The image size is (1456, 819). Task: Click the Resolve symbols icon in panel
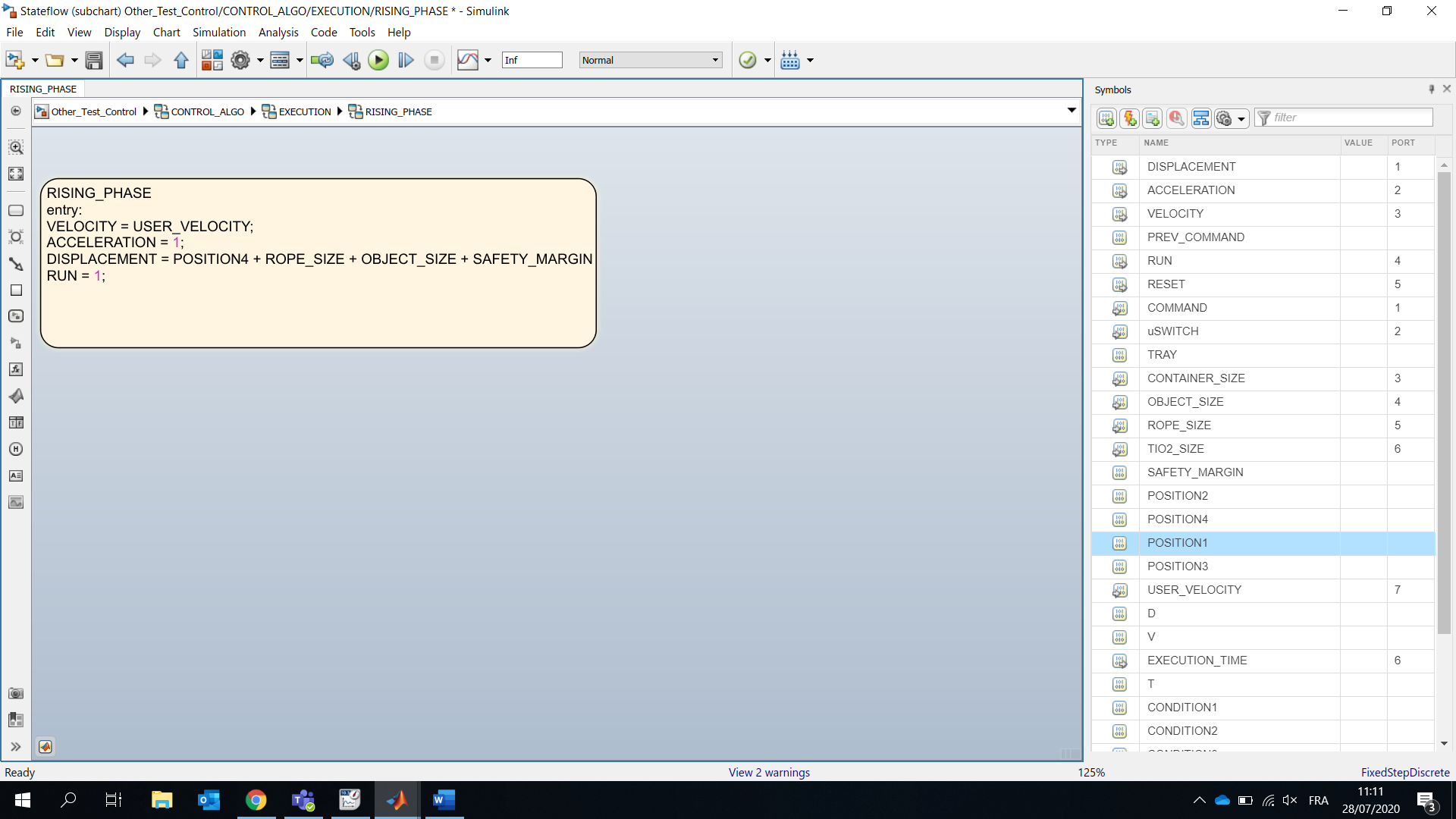(1176, 118)
